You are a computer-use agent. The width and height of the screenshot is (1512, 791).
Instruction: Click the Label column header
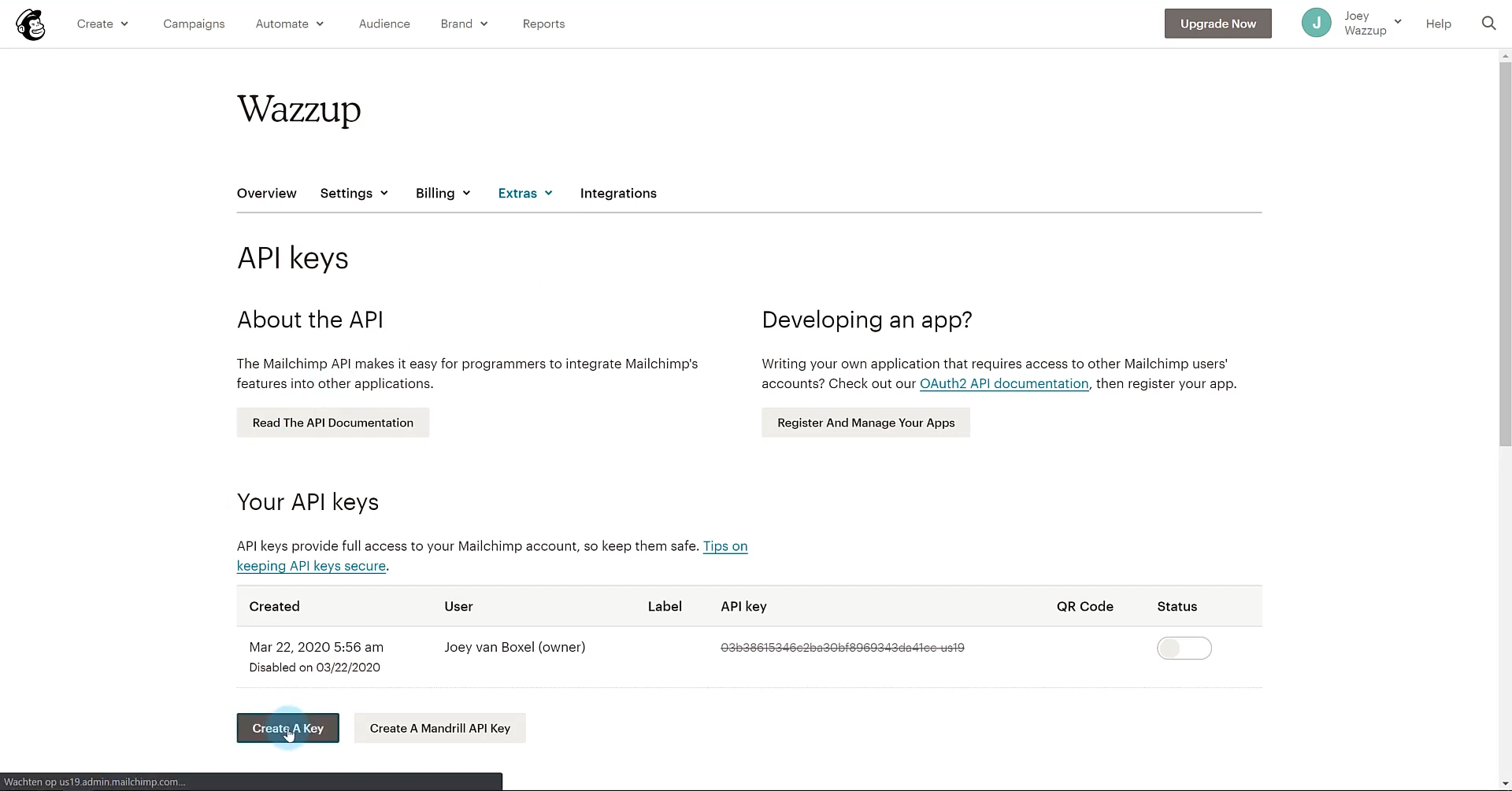[665, 607]
